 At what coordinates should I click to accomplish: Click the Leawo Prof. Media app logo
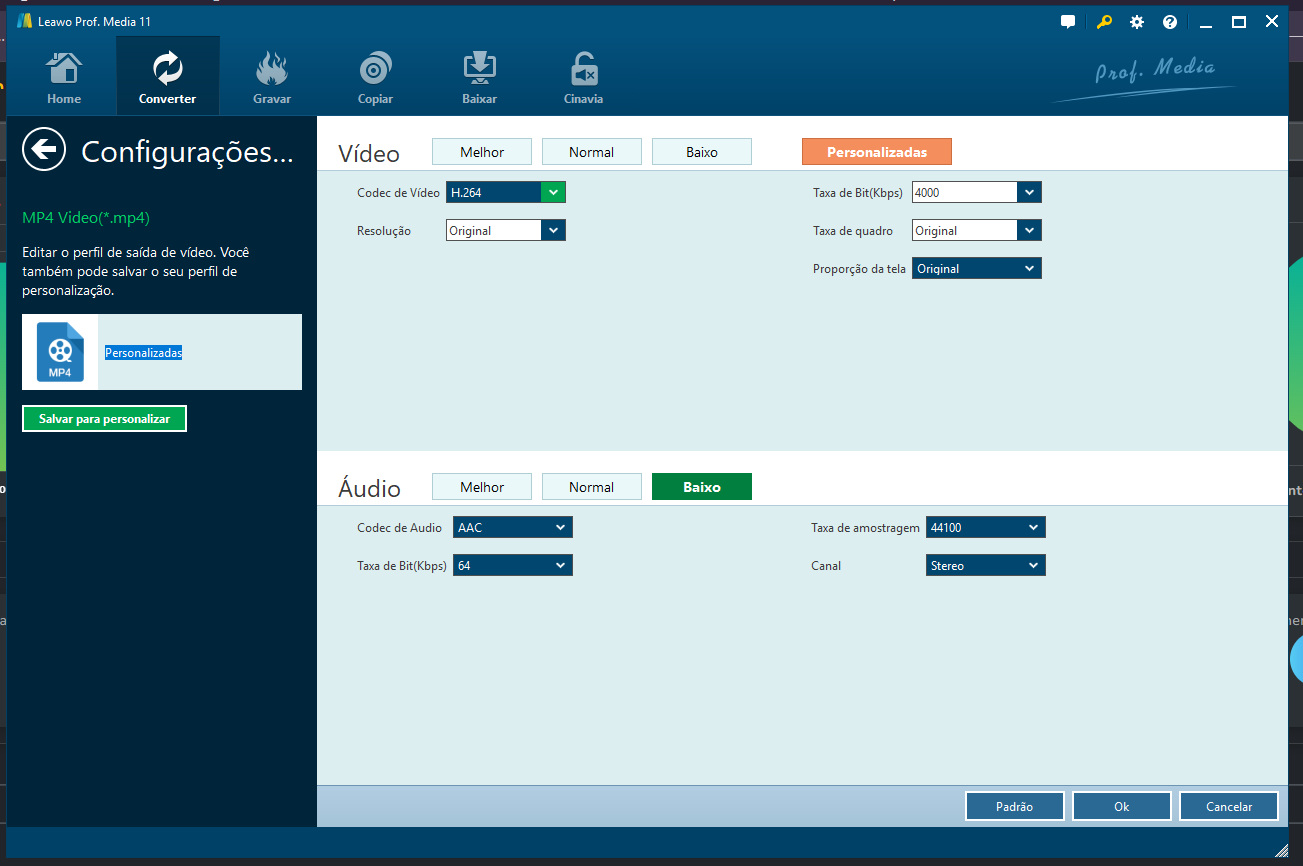(x=24, y=21)
